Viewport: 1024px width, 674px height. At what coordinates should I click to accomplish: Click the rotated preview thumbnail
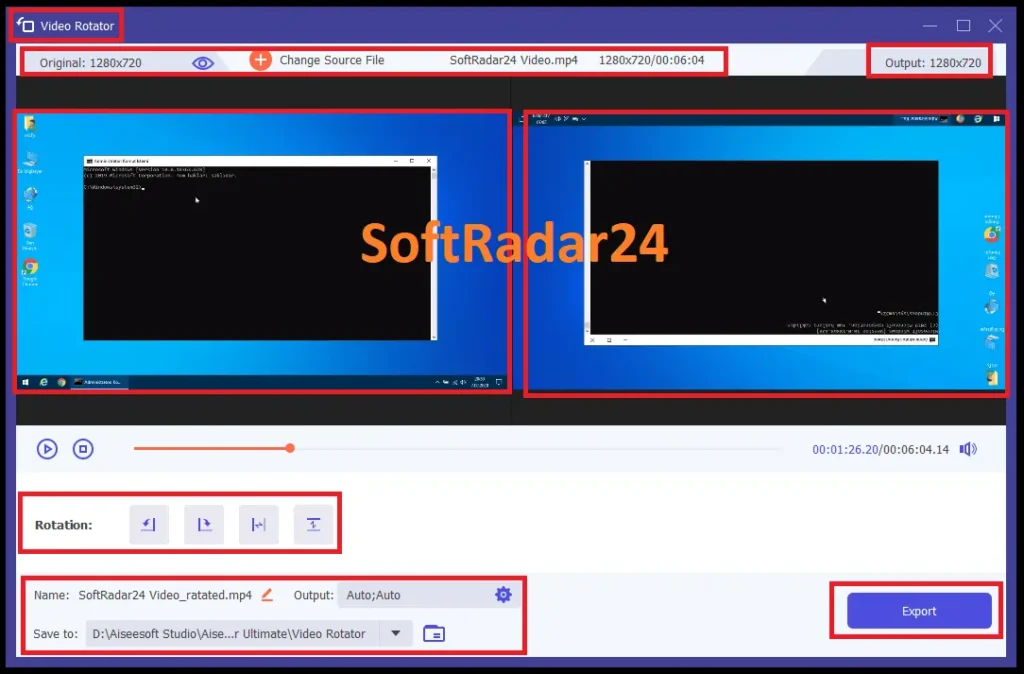pos(763,252)
